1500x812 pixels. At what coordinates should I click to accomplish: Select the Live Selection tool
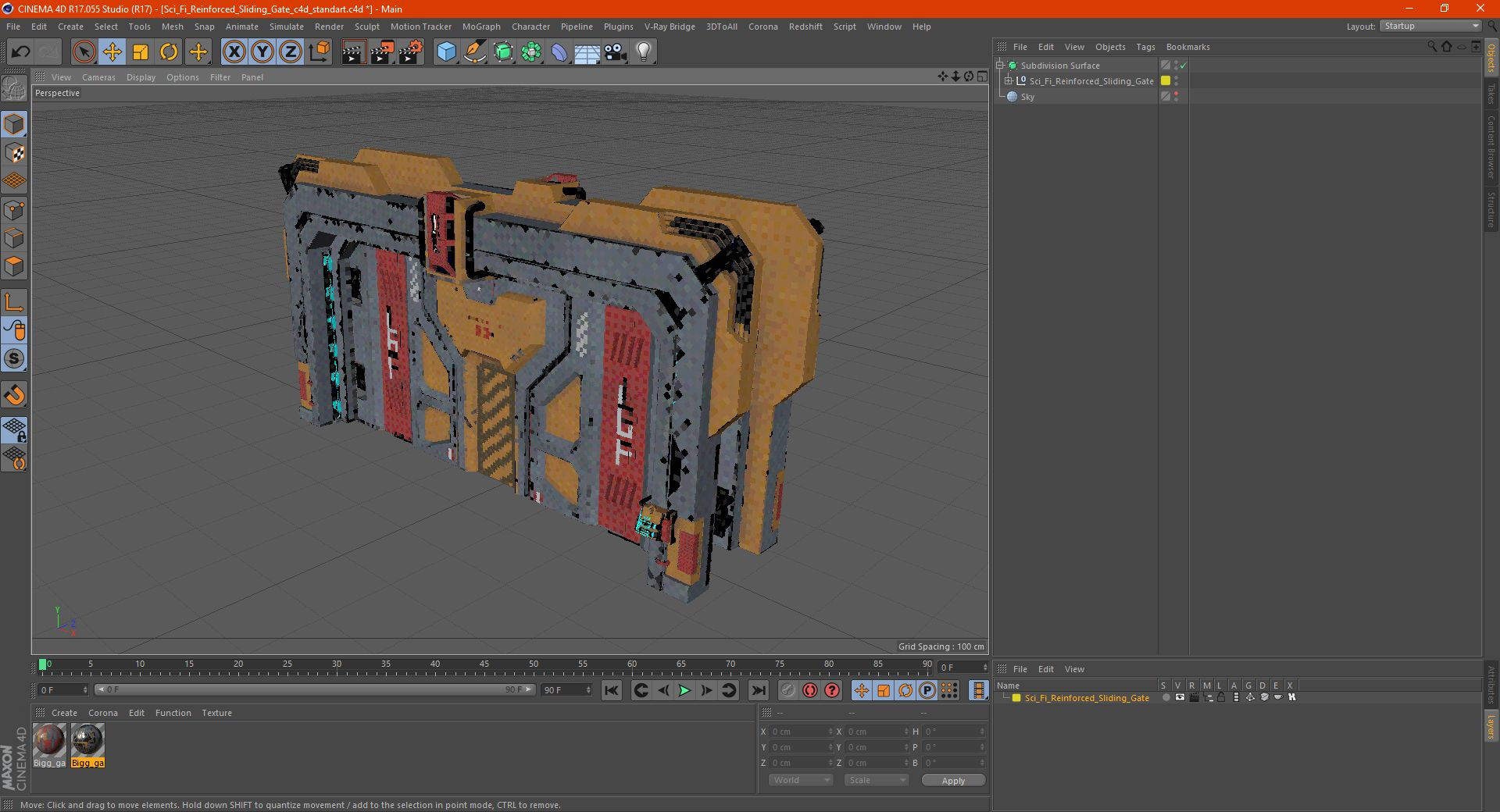click(x=84, y=52)
